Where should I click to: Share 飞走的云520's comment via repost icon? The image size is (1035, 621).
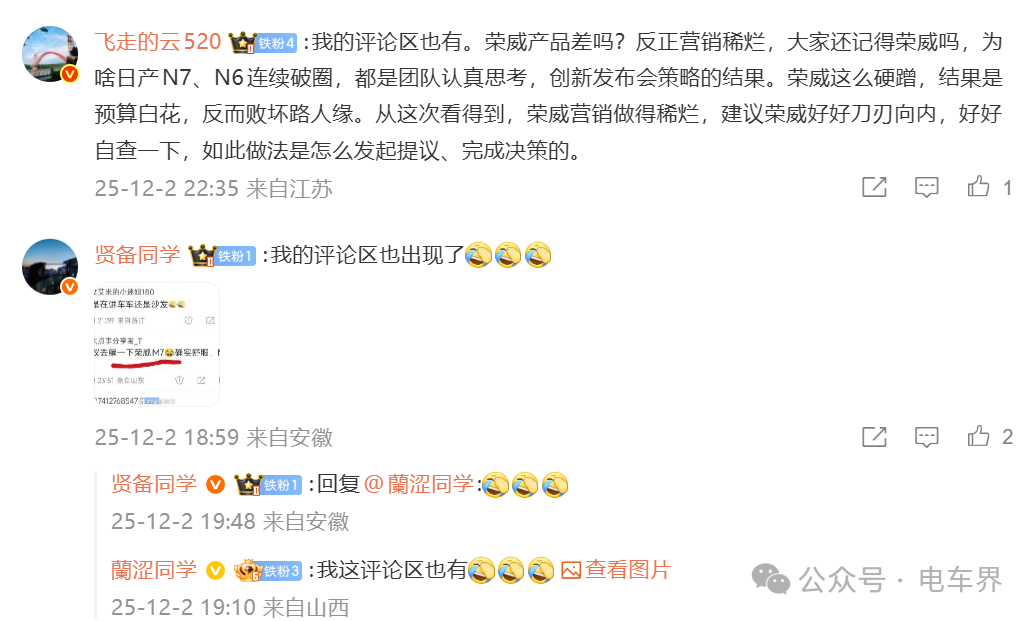coord(875,187)
